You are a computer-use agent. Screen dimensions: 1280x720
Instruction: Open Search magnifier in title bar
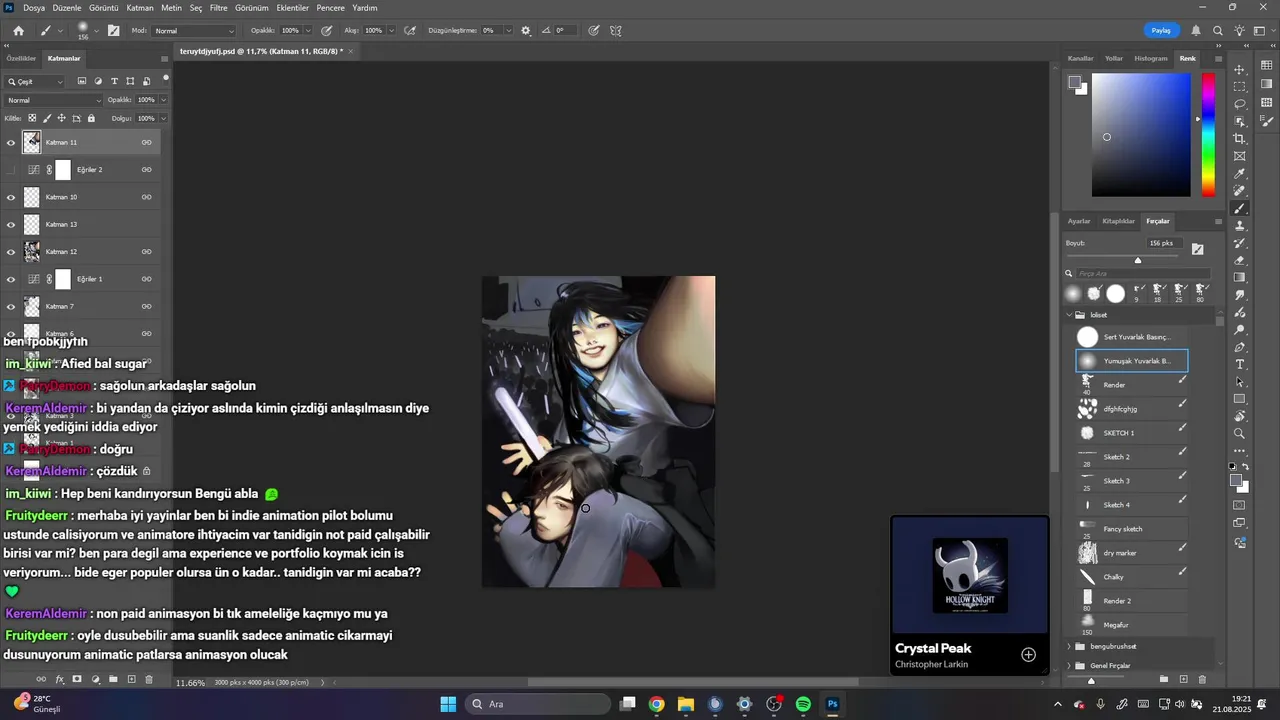[1217, 31]
